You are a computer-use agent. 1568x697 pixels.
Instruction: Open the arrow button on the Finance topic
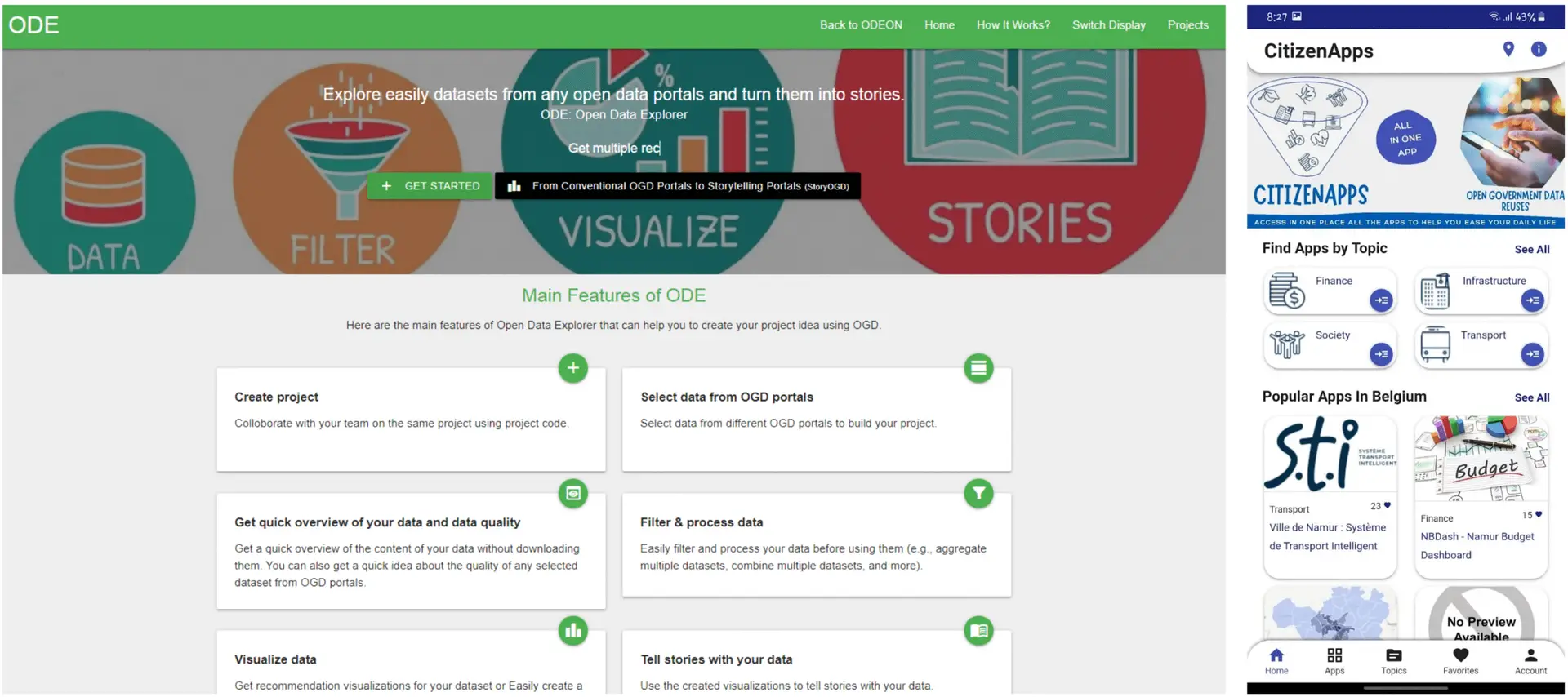tap(1381, 300)
